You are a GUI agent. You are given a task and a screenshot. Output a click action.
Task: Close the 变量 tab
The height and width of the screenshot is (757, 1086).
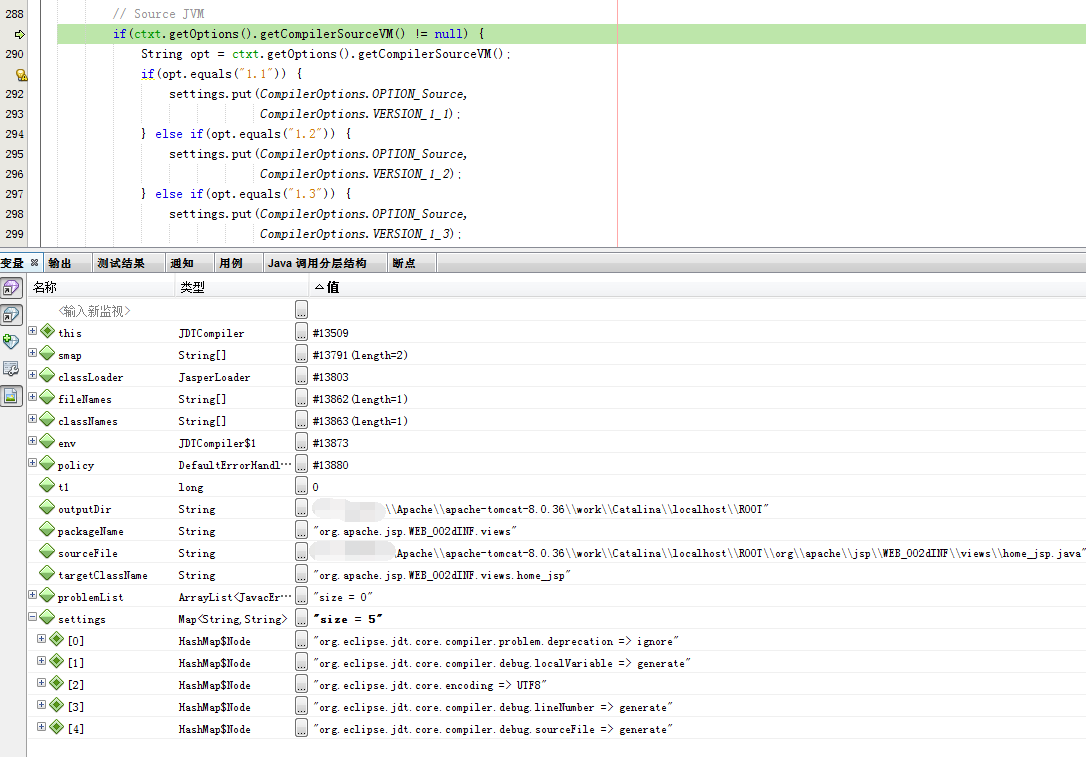pyautogui.click(x=34, y=263)
